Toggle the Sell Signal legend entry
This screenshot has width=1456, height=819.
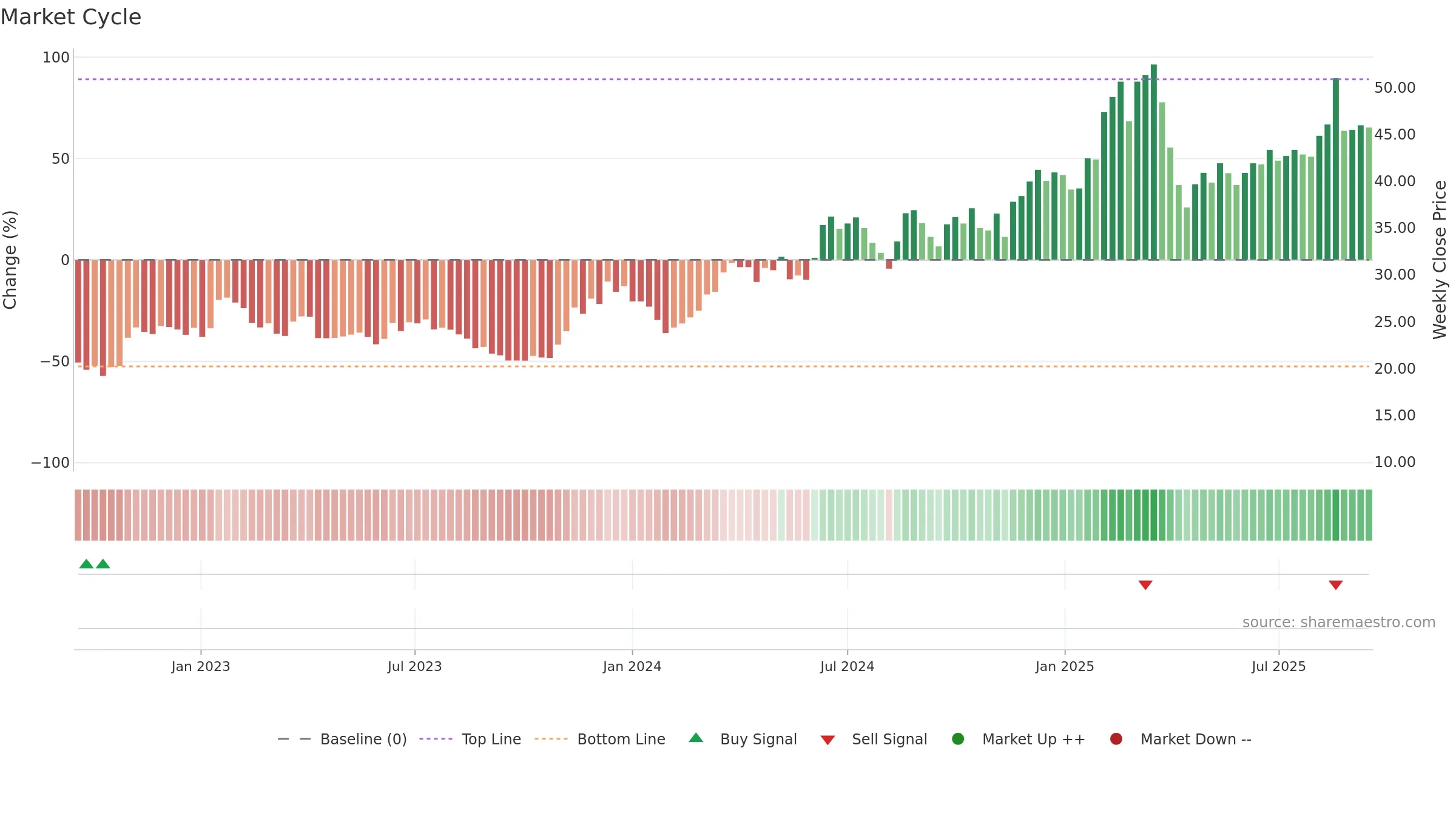[874, 739]
